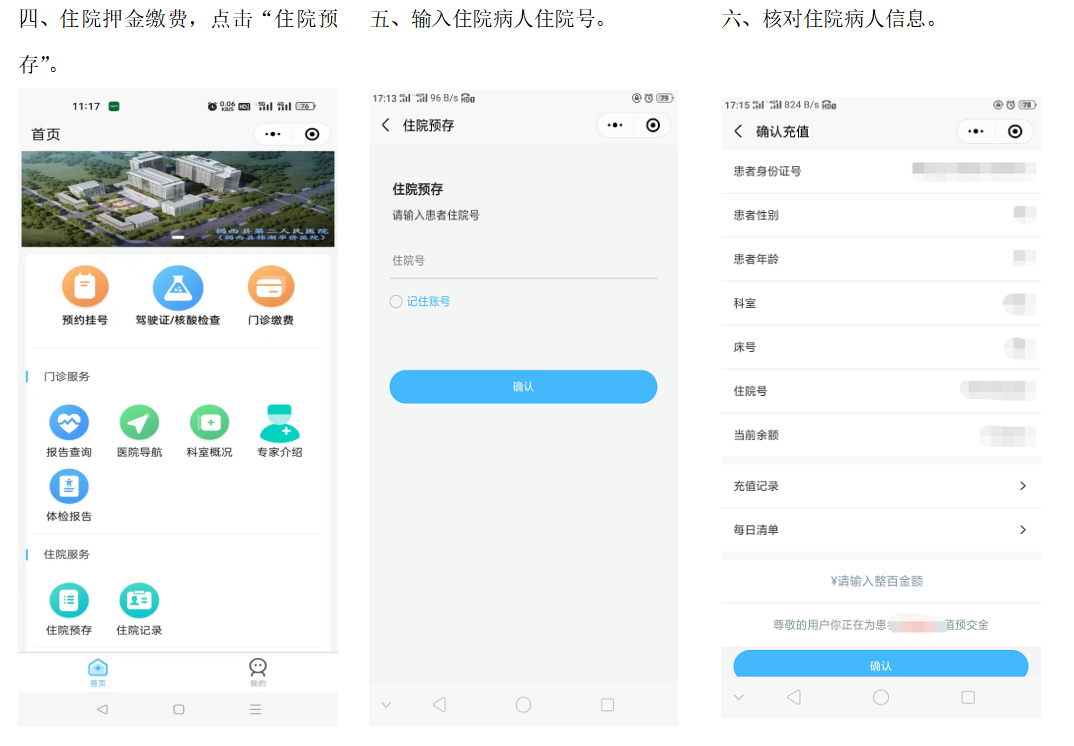Image resolution: width=1074 pixels, height=746 pixels.
Task: Tap the 预约挂号 appointment icon
Action: pyautogui.click(x=85, y=288)
